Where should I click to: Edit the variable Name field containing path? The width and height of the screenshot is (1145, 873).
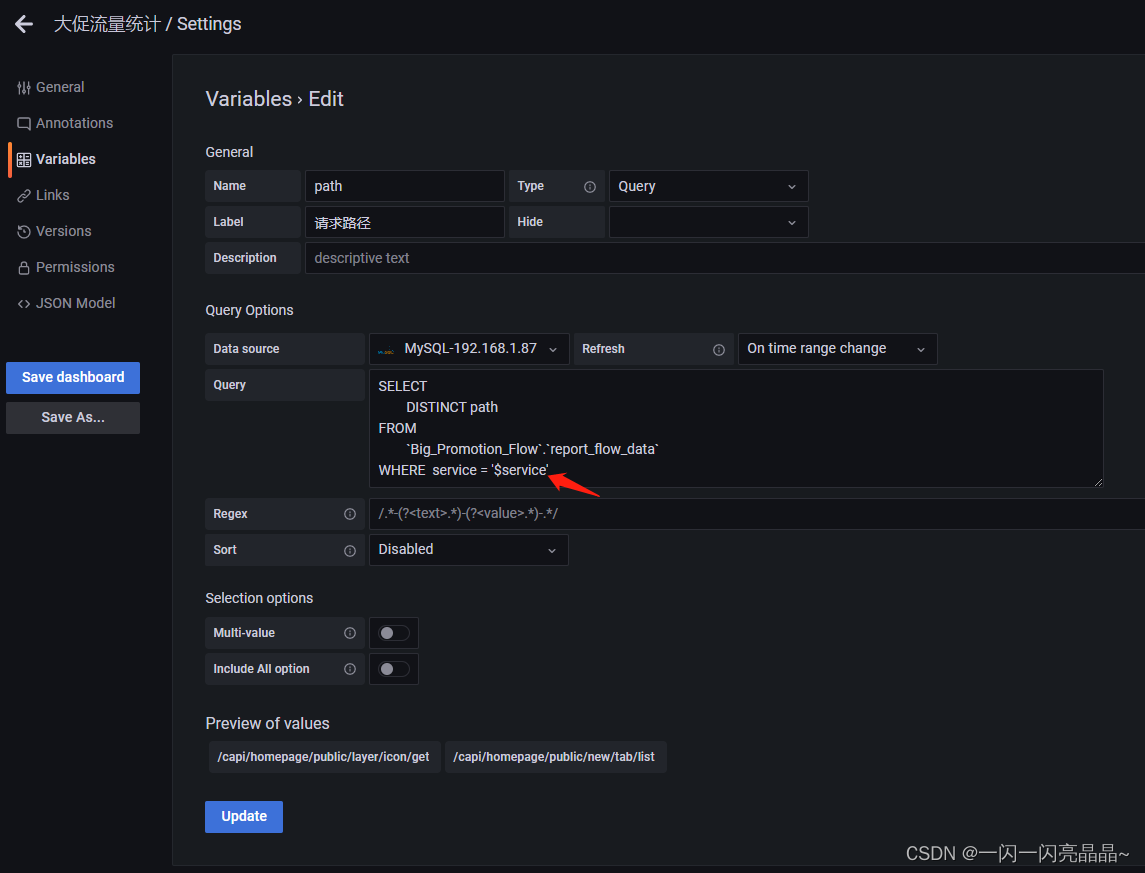click(x=404, y=186)
